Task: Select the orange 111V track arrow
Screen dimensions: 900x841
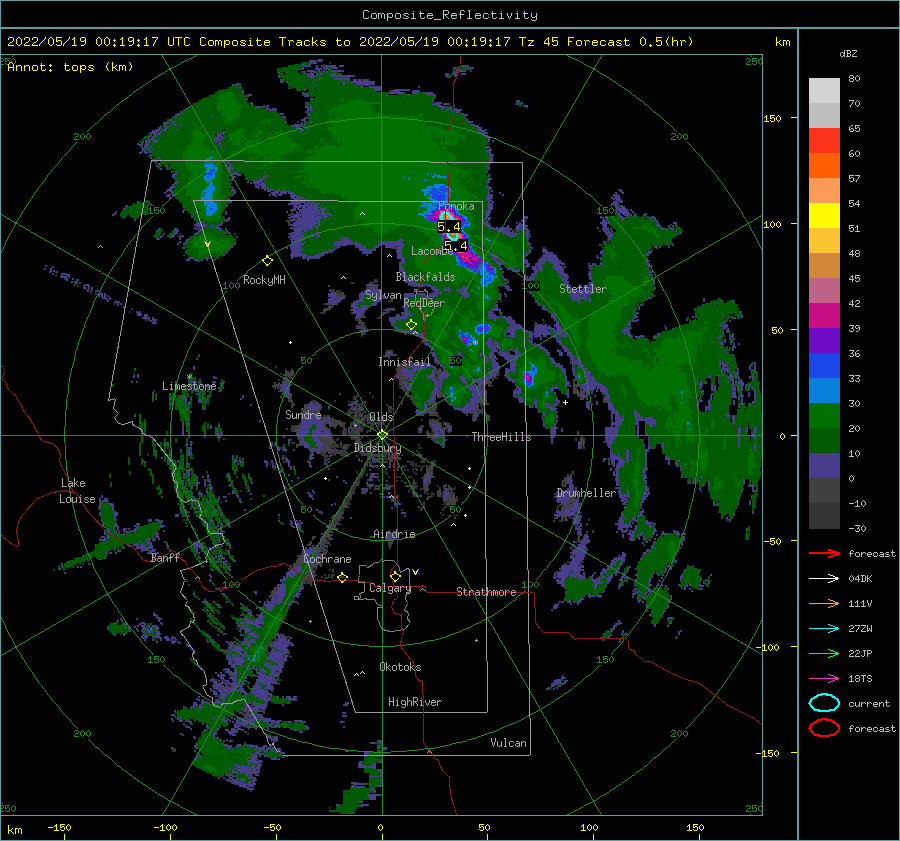Action: point(824,603)
